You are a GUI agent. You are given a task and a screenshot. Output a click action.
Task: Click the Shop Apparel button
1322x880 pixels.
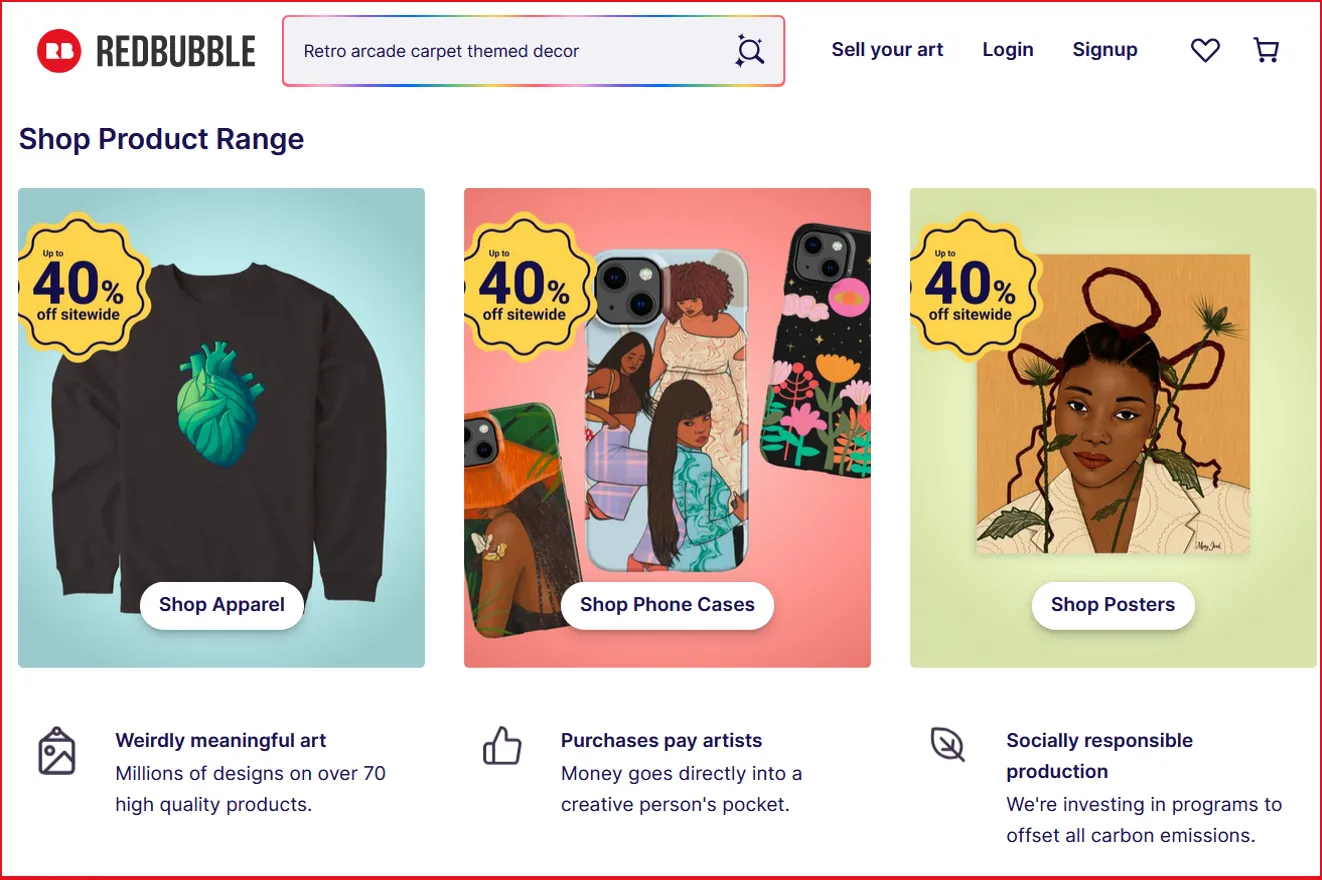coord(221,605)
